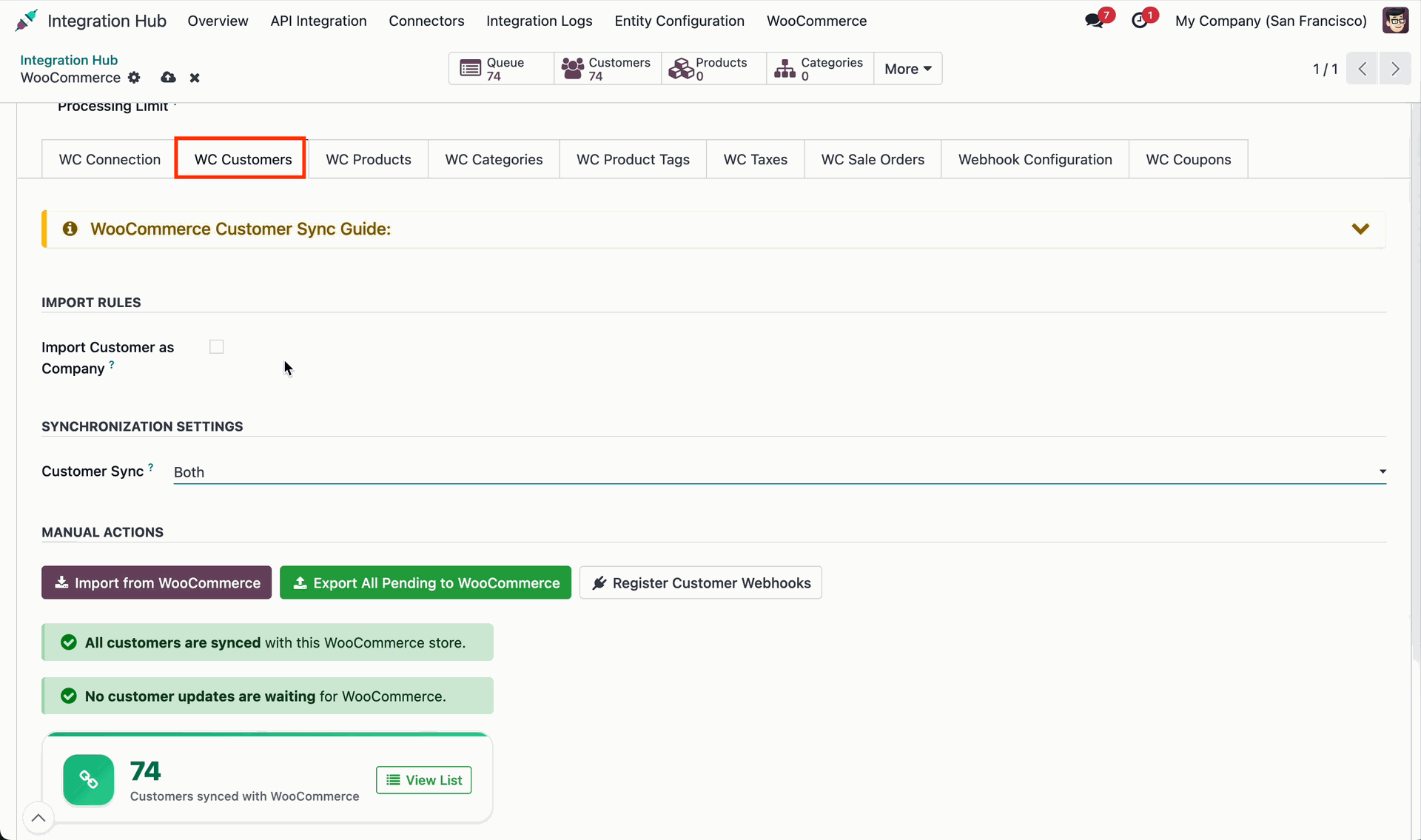The height and width of the screenshot is (840, 1421).
Task: Open the user avatar menu
Action: 1395,21
